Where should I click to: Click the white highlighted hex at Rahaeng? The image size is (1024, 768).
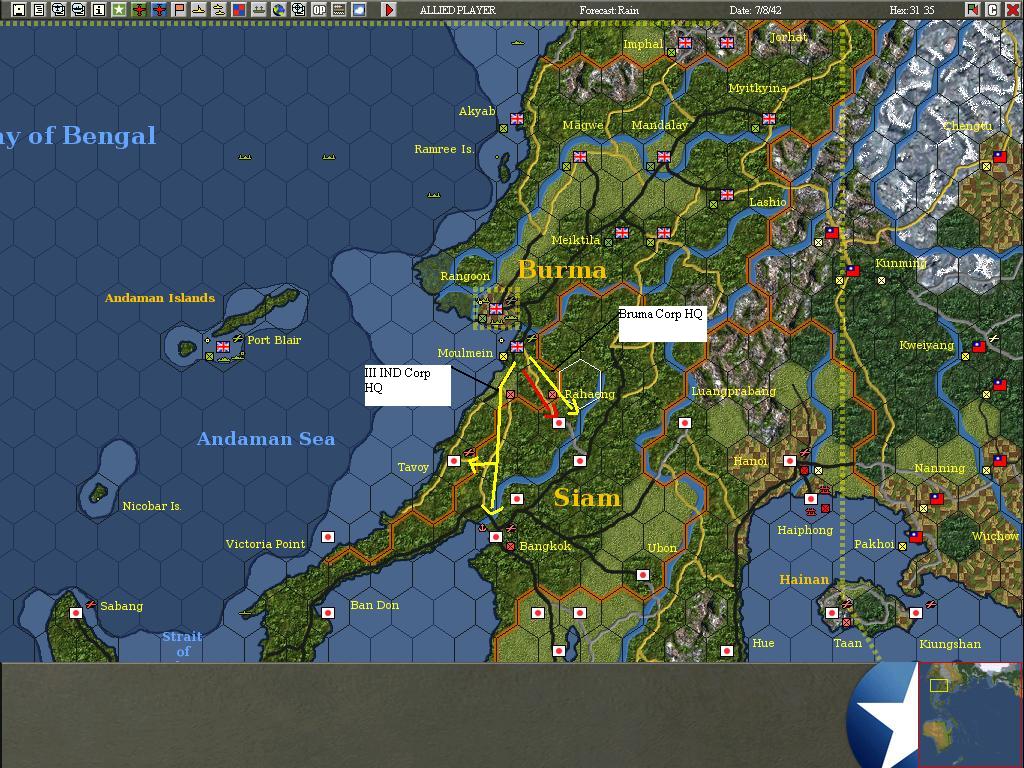point(580,384)
